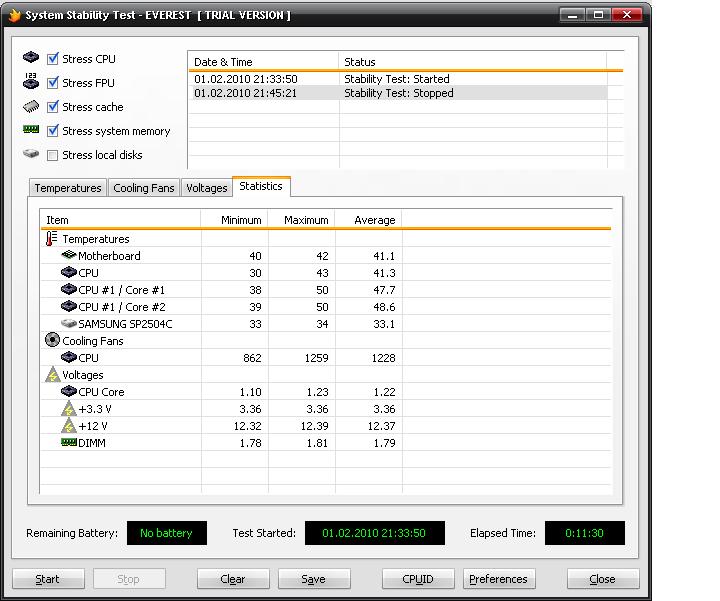This screenshot has height=601, width=720.
Task: Click the DIMM memory module icon
Action: click(69, 442)
